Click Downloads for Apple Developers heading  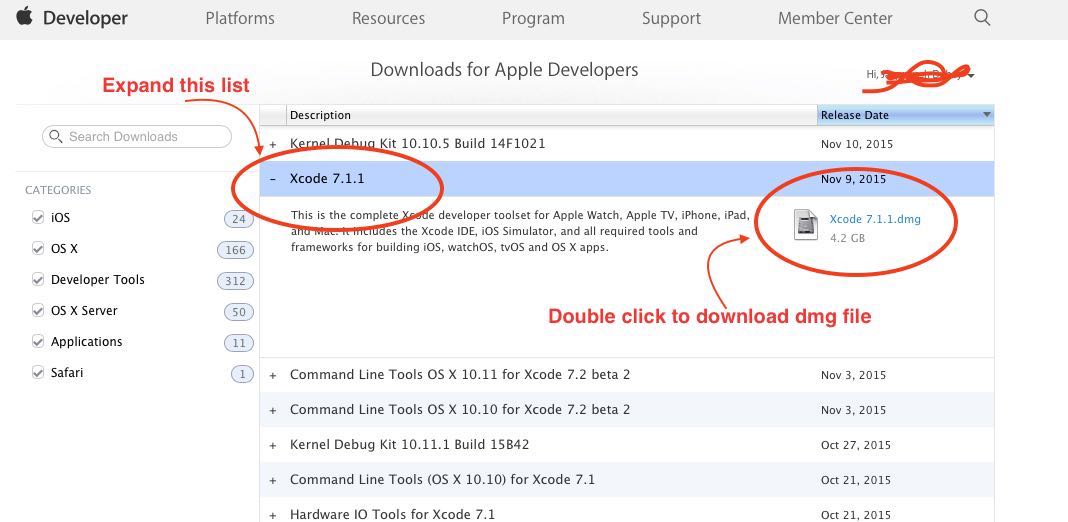pos(504,70)
